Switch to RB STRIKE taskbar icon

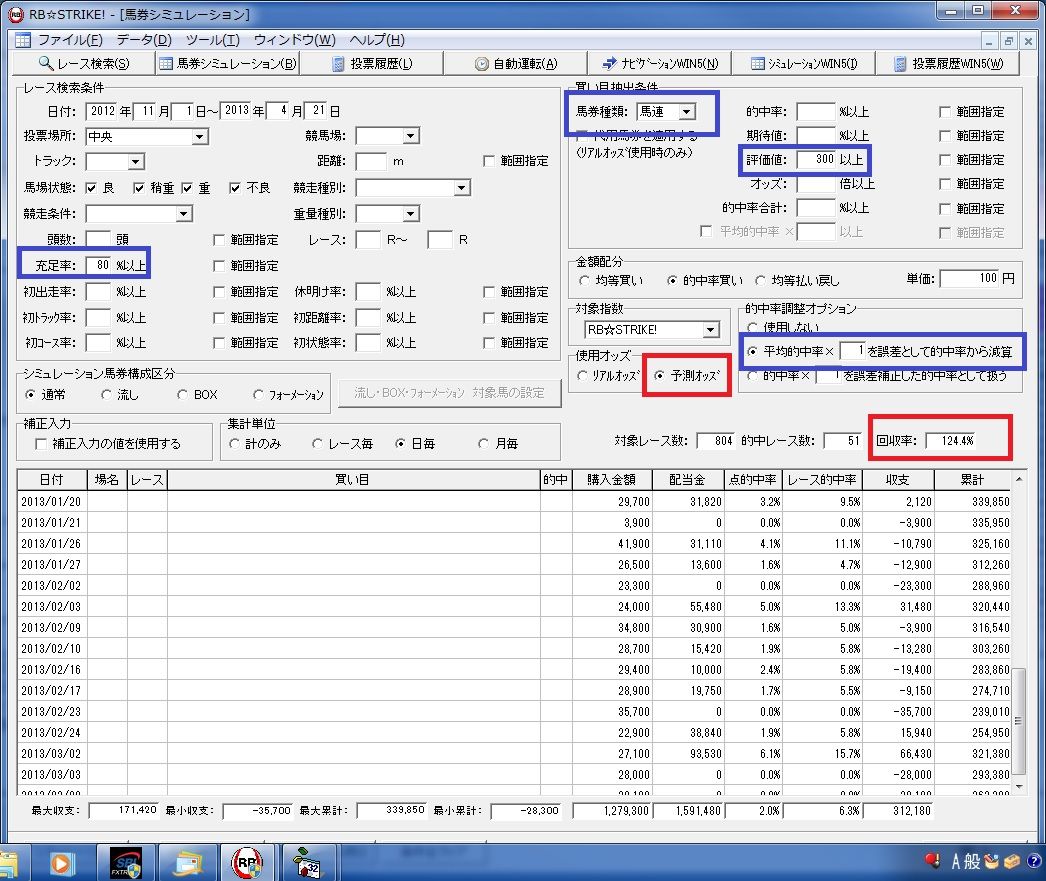point(247,864)
